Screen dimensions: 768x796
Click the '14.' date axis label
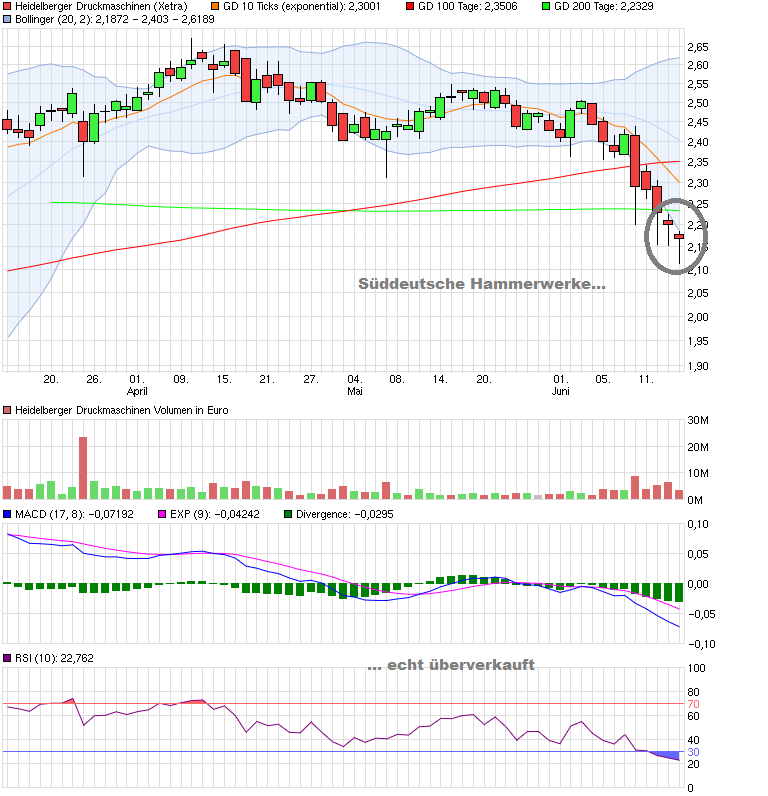440,379
